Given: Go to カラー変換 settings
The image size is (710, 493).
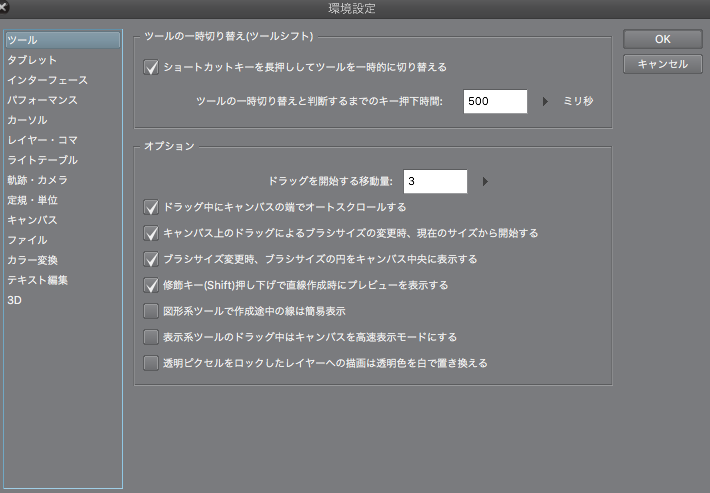Looking at the screenshot, I should (33, 260).
